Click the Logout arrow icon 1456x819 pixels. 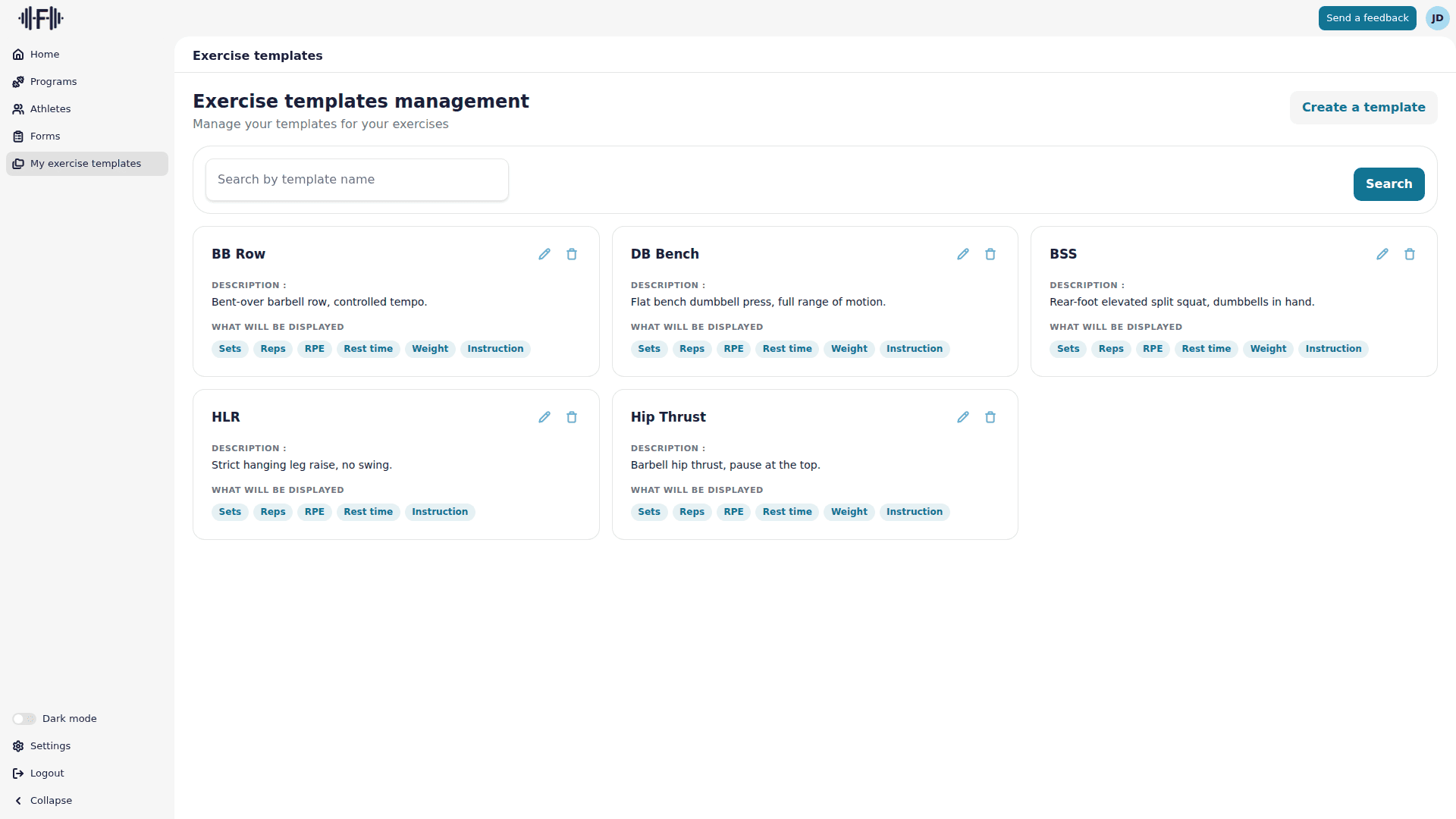18,773
